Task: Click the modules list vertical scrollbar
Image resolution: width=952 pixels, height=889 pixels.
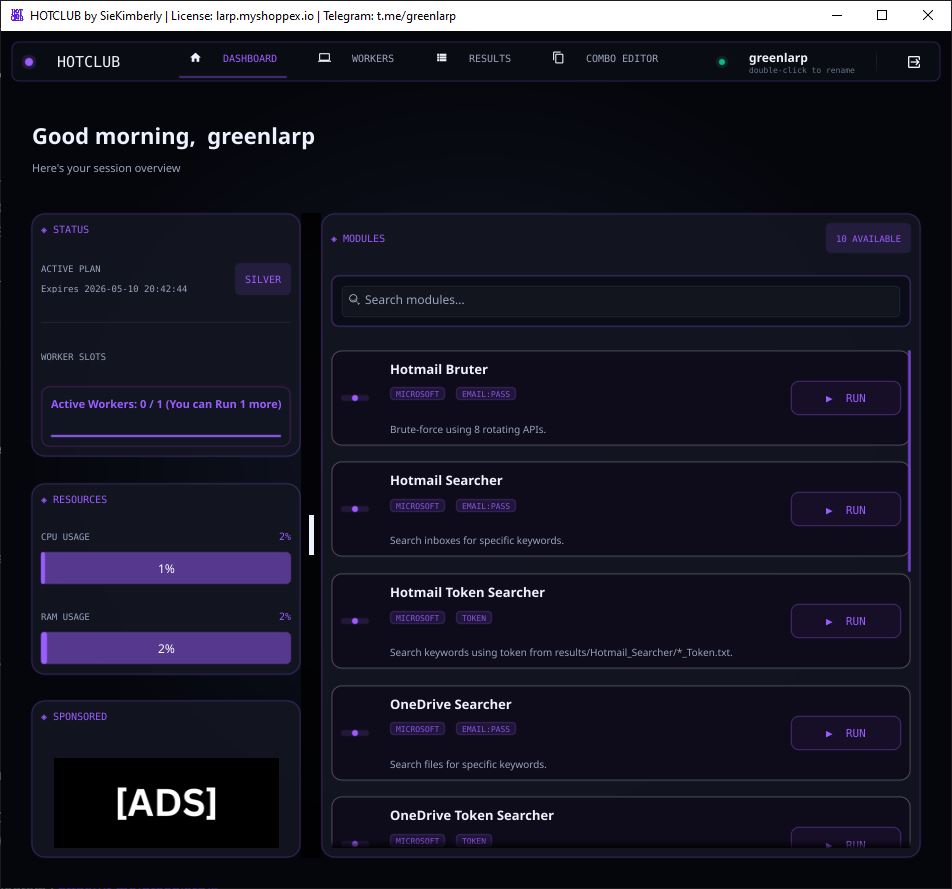Action: (909, 460)
